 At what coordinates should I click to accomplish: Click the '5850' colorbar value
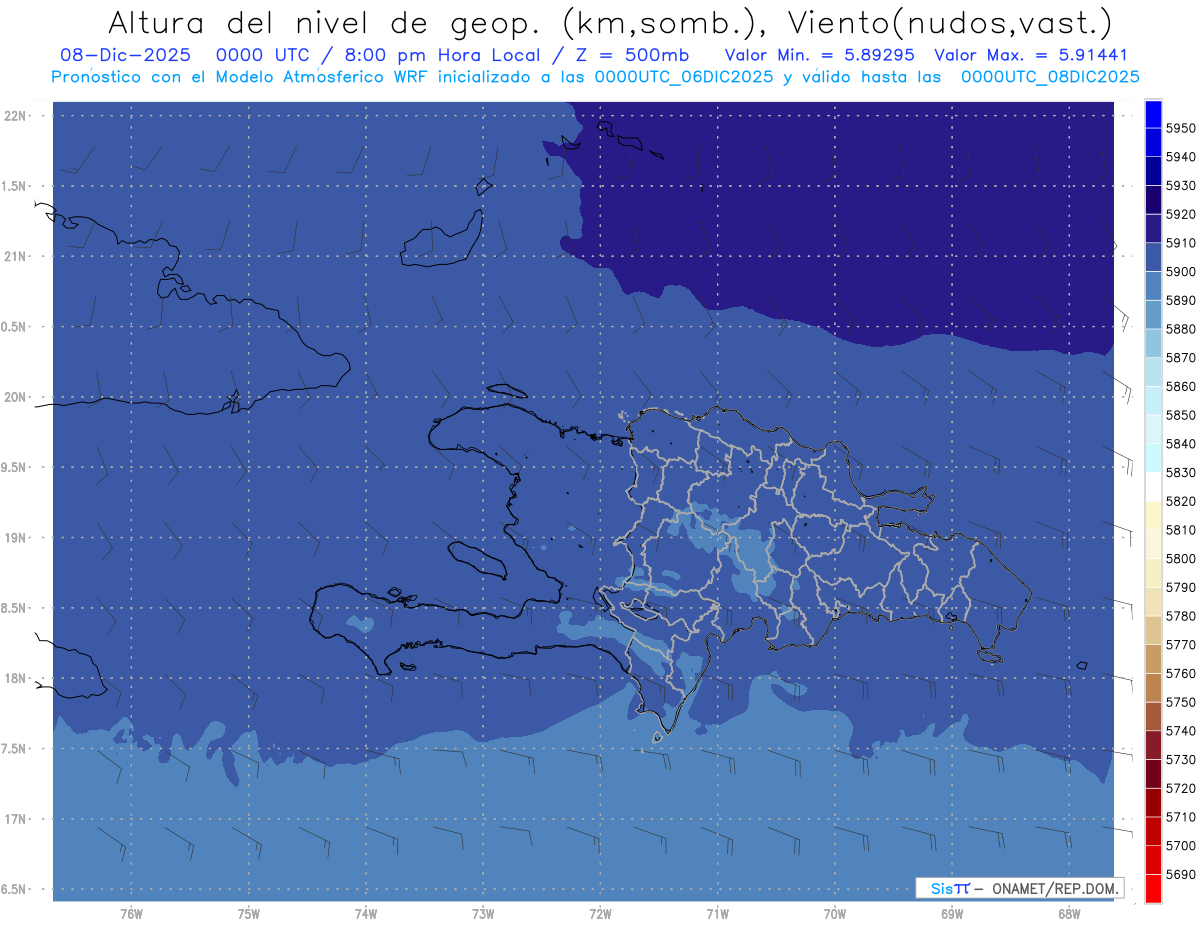pos(1181,415)
